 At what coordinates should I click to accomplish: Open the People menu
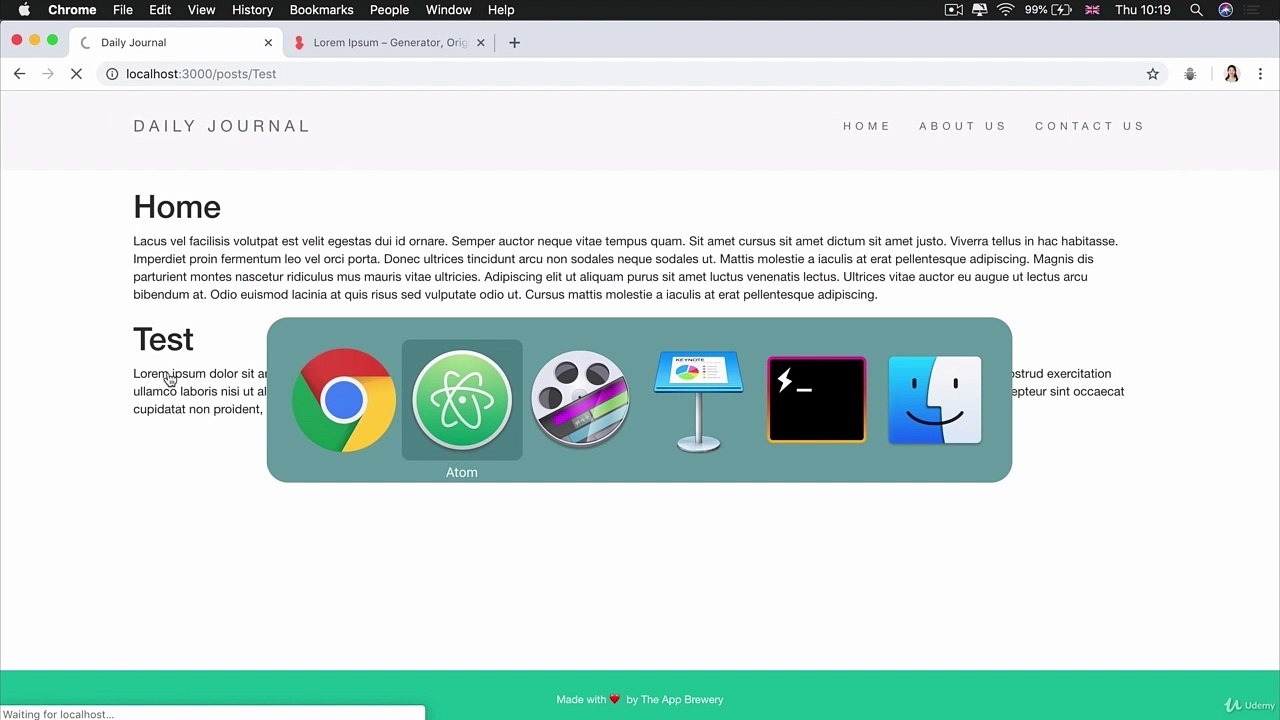[389, 10]
